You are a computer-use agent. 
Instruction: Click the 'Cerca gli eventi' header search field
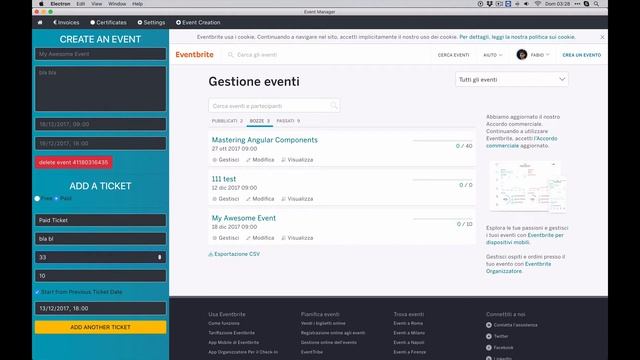pyautogui.click(x=257, y=55)
